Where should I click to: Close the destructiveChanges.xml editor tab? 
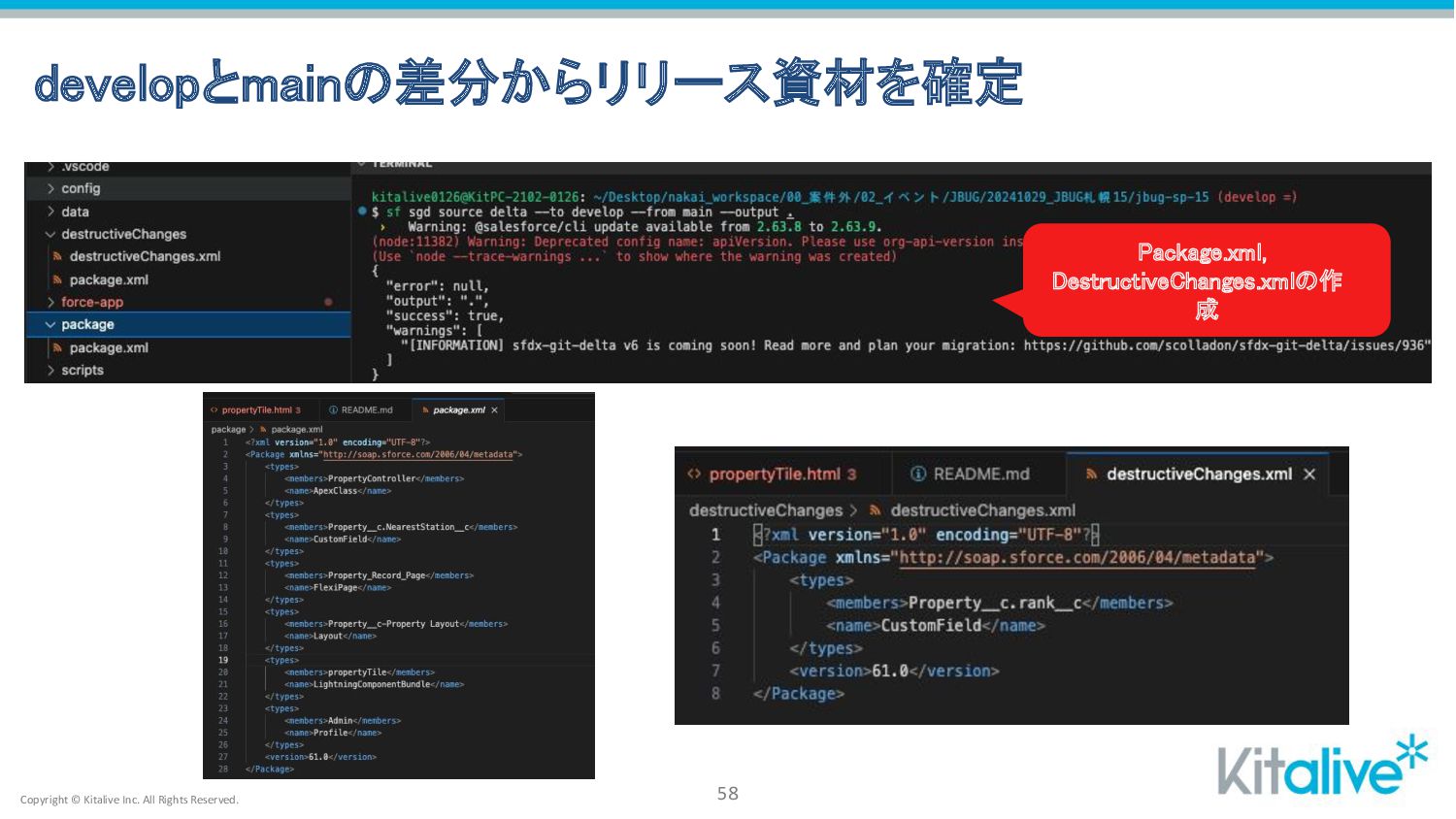[x=1309, y=475]
